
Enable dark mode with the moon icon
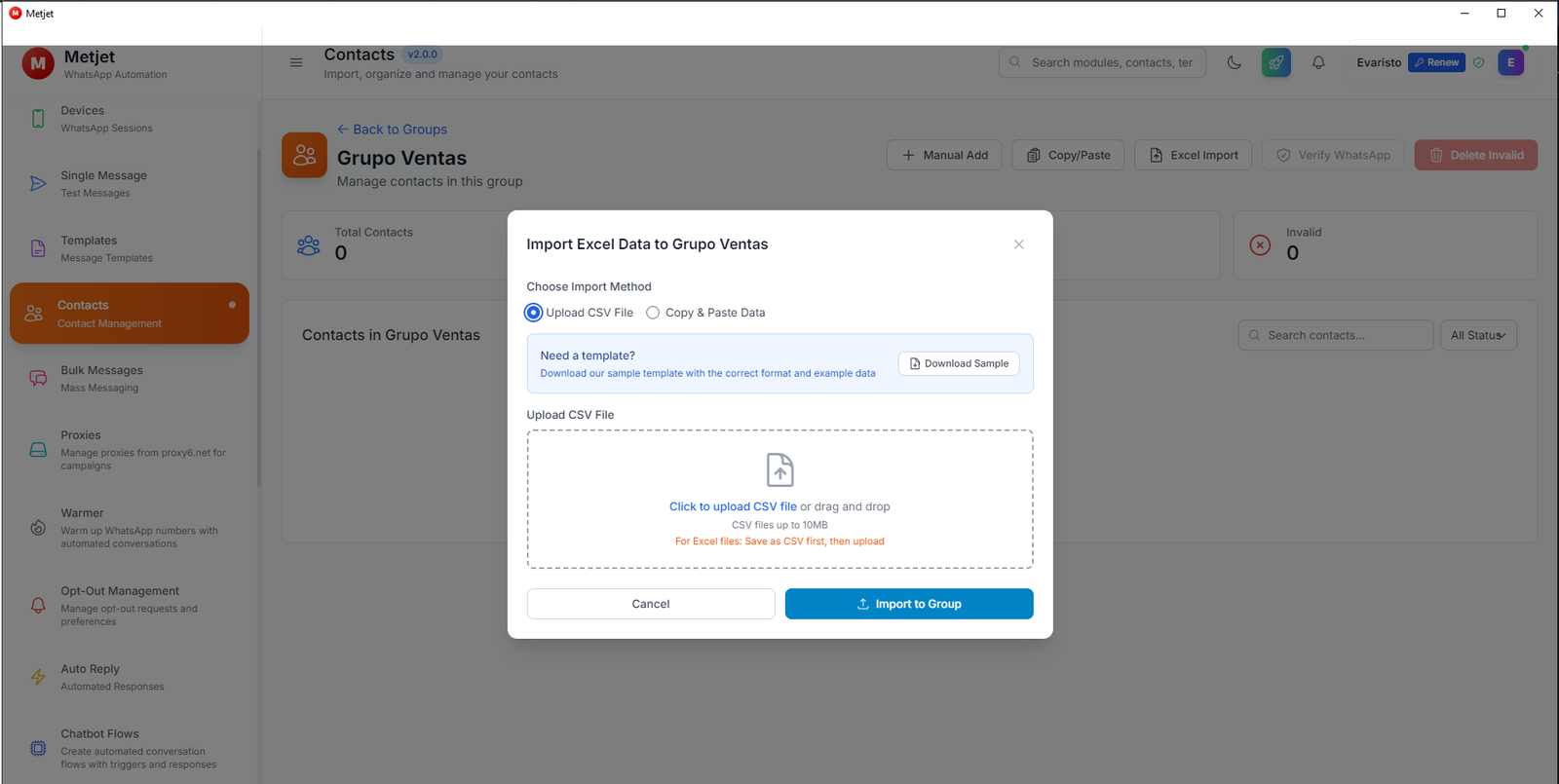point(1234,61)
